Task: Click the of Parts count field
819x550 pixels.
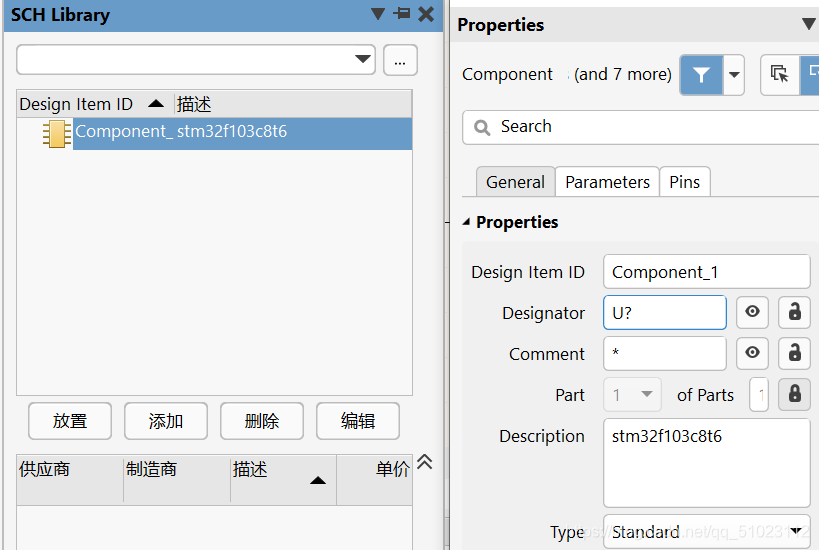Action: [x=759, y=394]
